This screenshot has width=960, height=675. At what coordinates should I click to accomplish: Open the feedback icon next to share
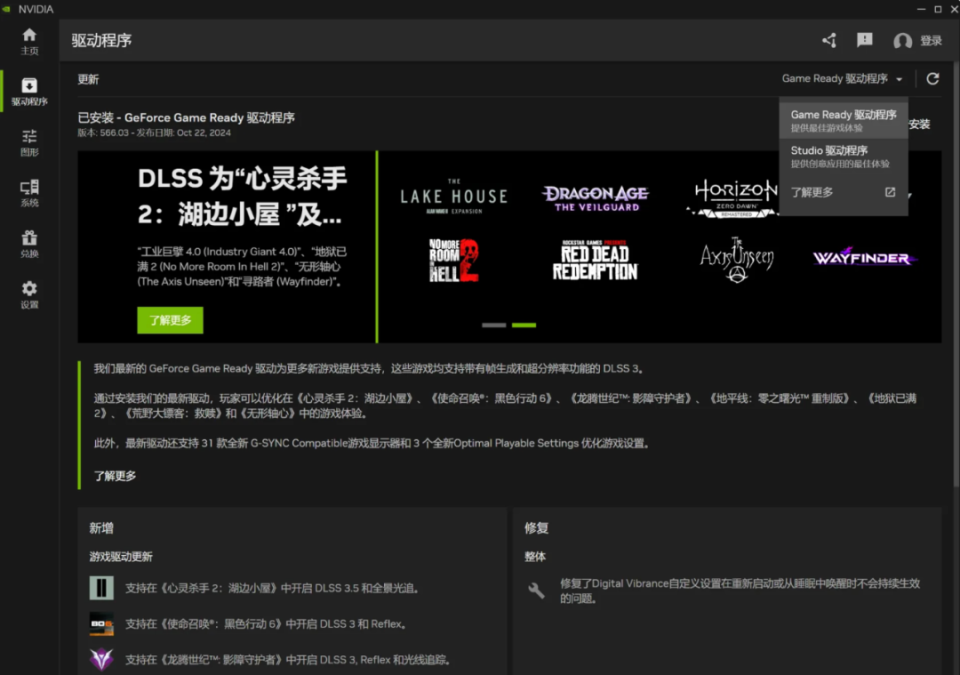(x=864, y=40)
